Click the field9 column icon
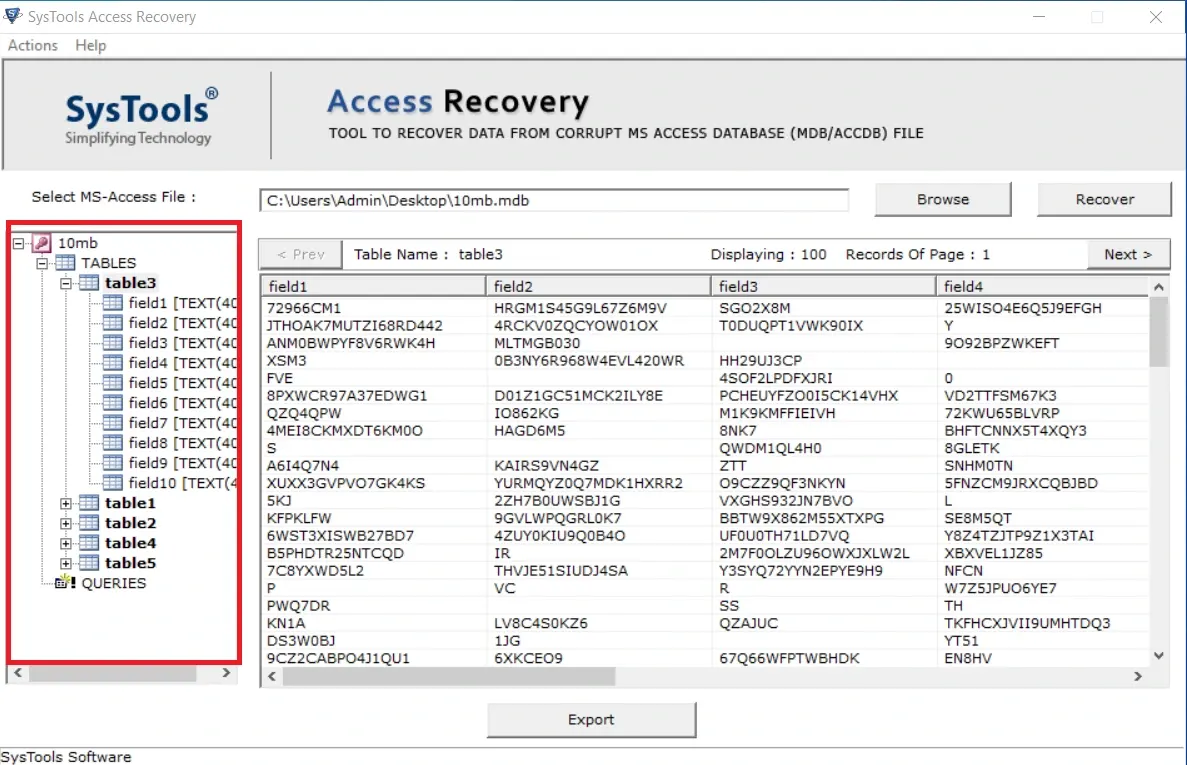Image resolution: width=1187 pixels, height=765 pixels. (x=113, y=463)
